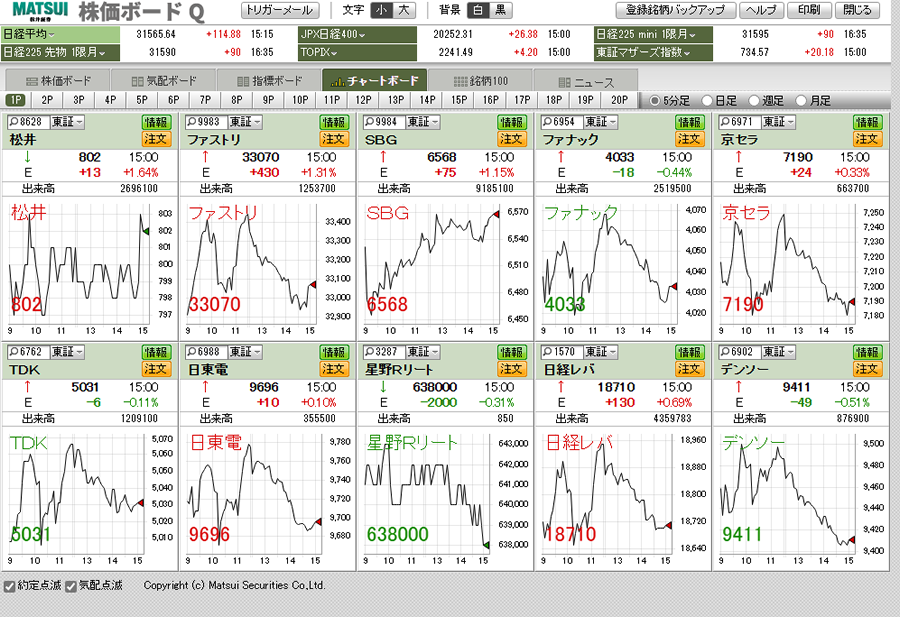The image size is (900, 617).
Task: Open the 東証 market dropdown for 6902
Action: click(x=779, y=351)
